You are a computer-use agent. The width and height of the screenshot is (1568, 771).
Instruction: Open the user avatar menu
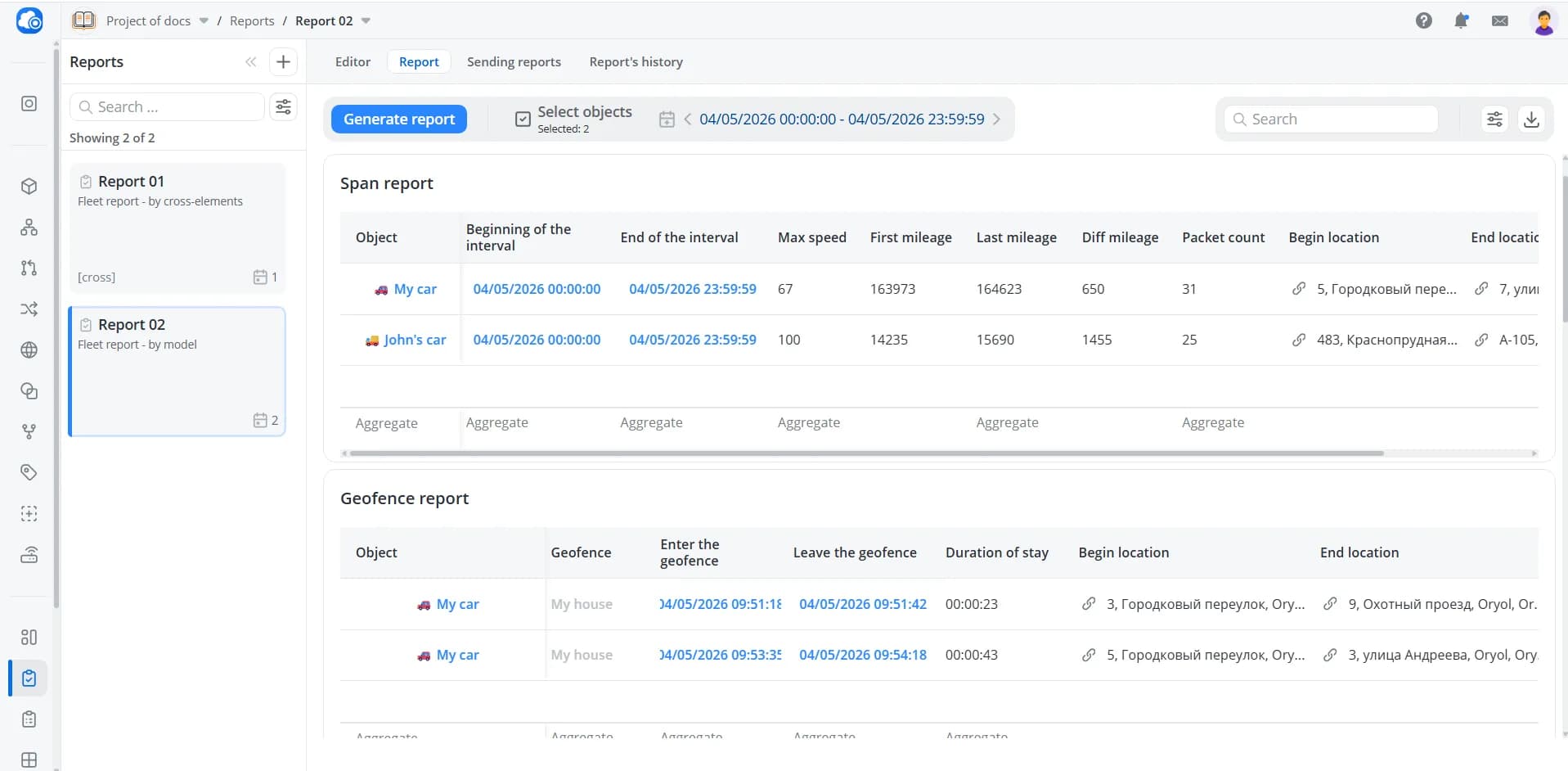1543,21
